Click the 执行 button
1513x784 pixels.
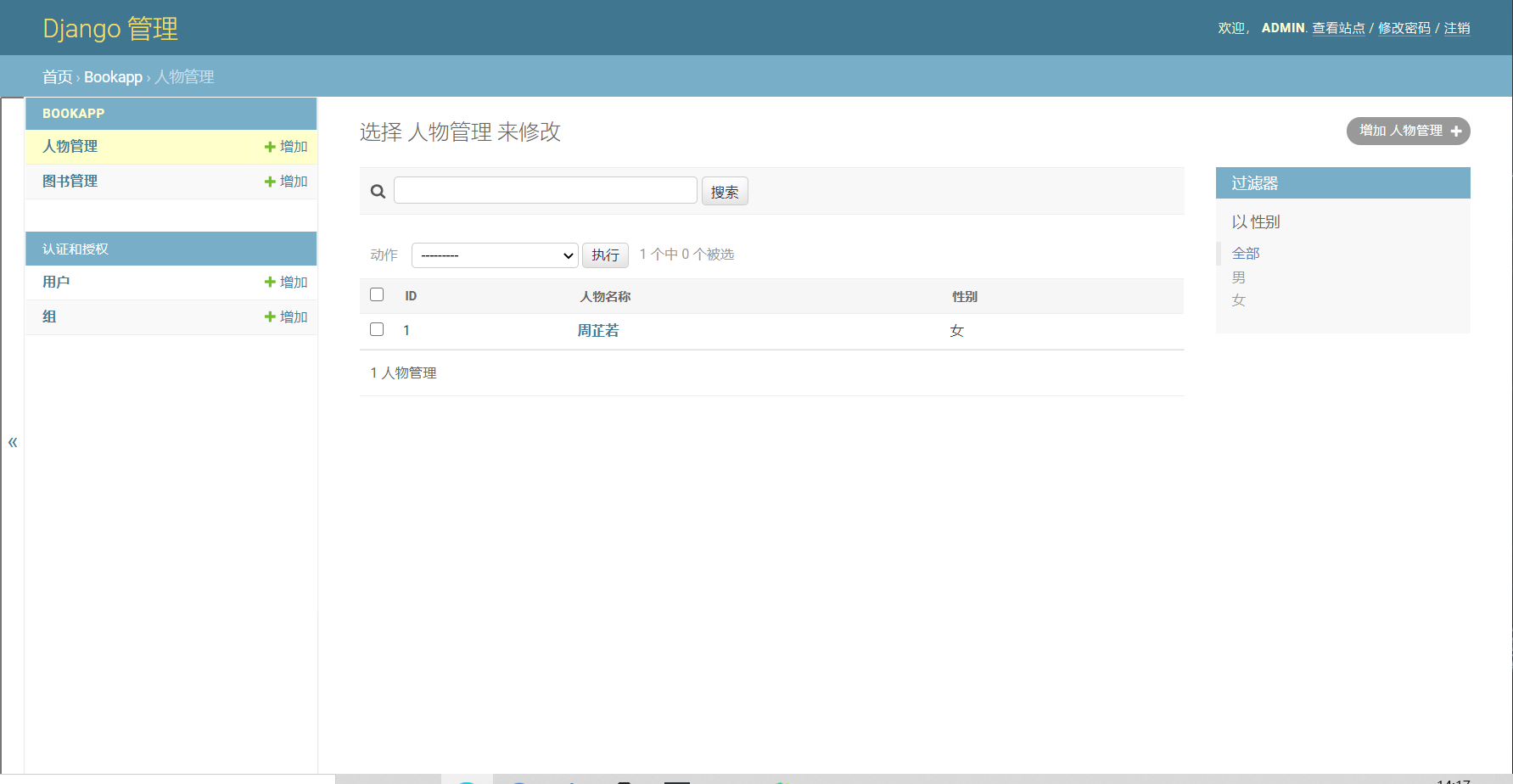pos(605,255)
